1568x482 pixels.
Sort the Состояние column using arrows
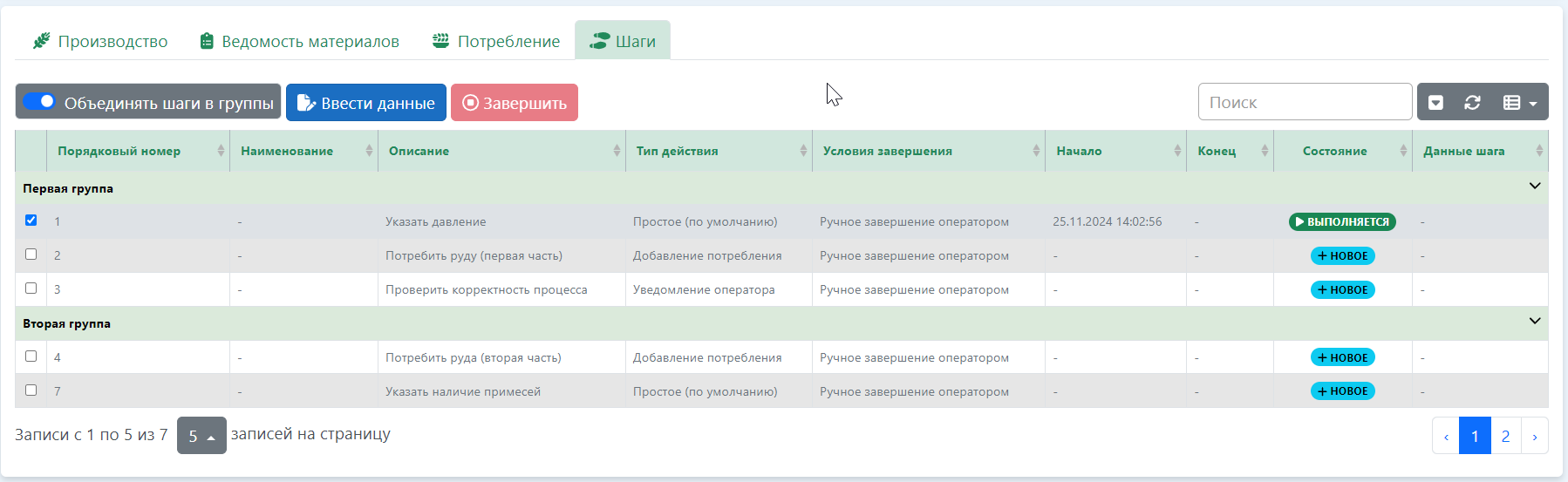(1403, 151)
